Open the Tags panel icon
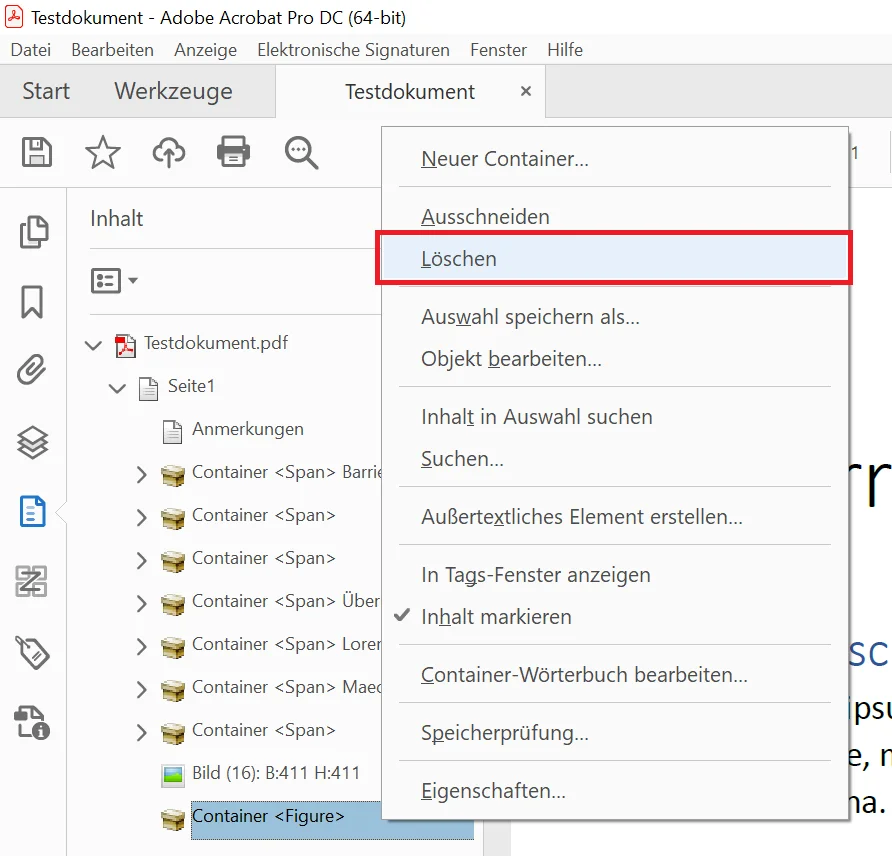This screenshot has height=856, width=892. 33,652
